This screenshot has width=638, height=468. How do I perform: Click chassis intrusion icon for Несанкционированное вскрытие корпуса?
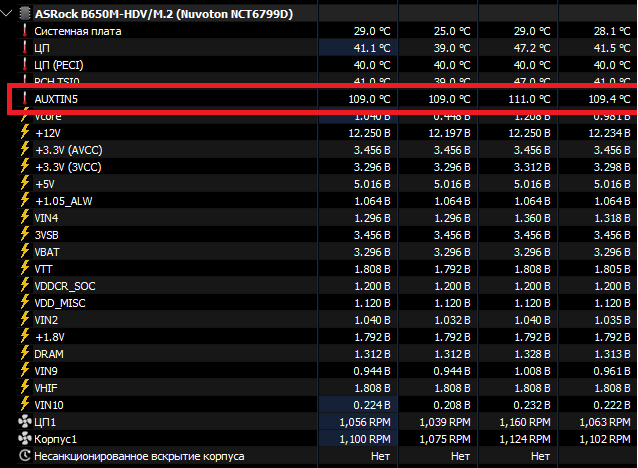(25, 456)
